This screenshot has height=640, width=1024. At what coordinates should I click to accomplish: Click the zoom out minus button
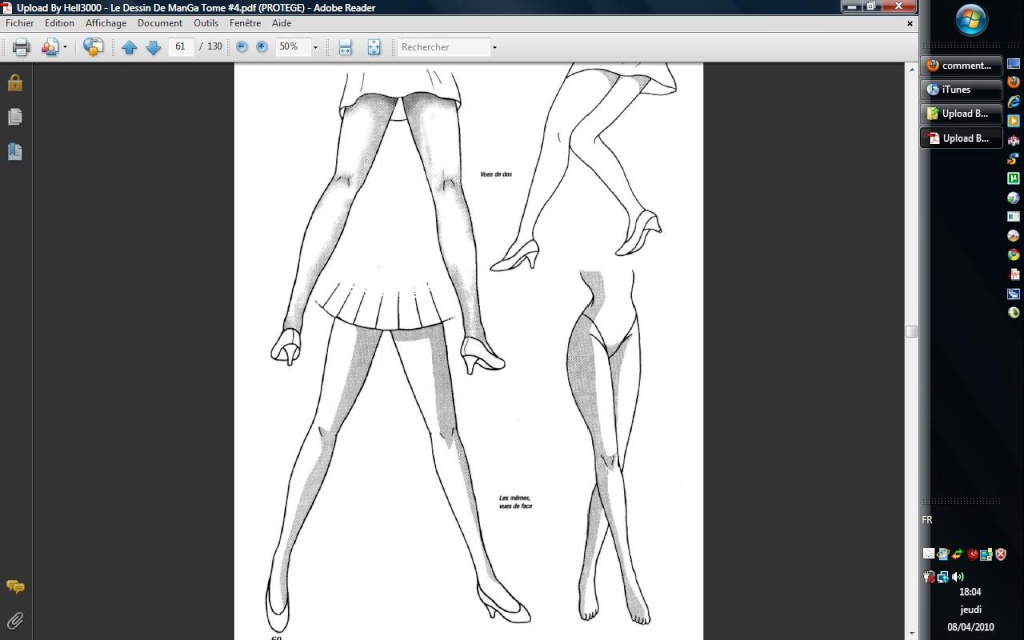(x=242, y=46)
